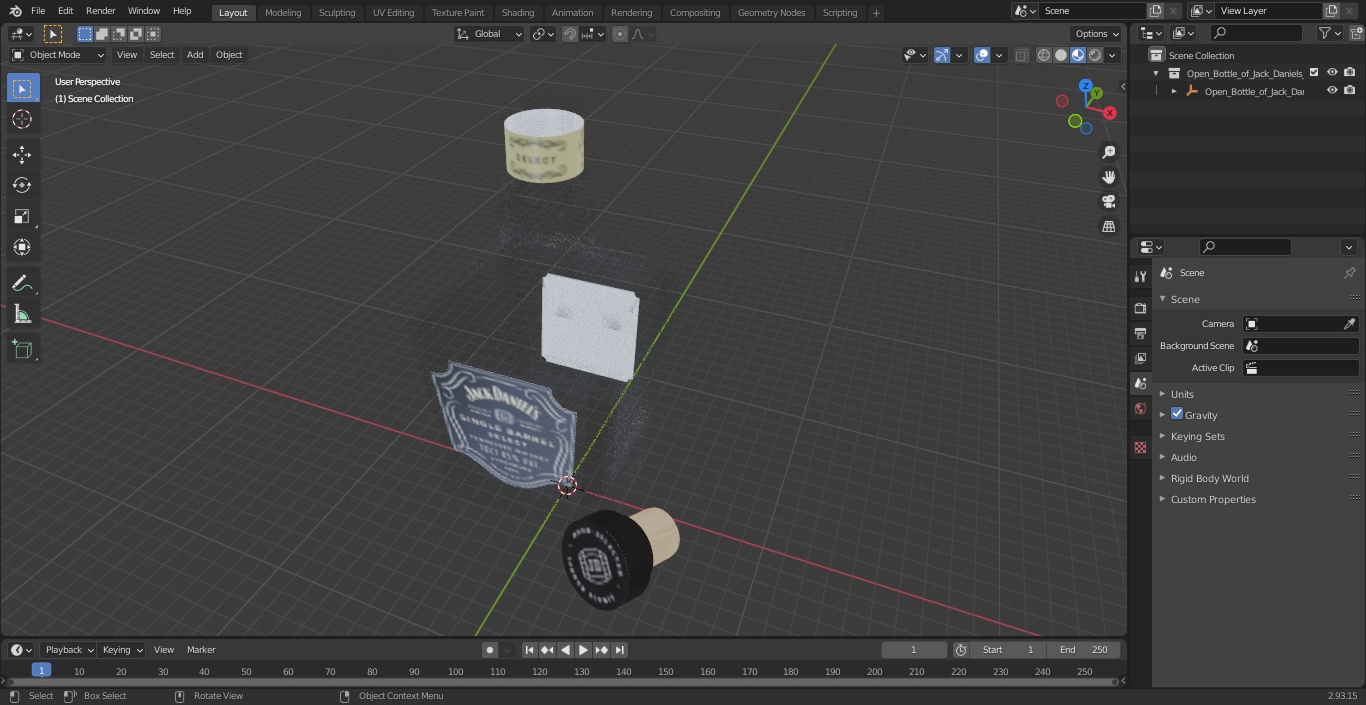This screenshot has width=1366, height=705.
Task: Open the Texture properties tab
Action: (1140, 447)
